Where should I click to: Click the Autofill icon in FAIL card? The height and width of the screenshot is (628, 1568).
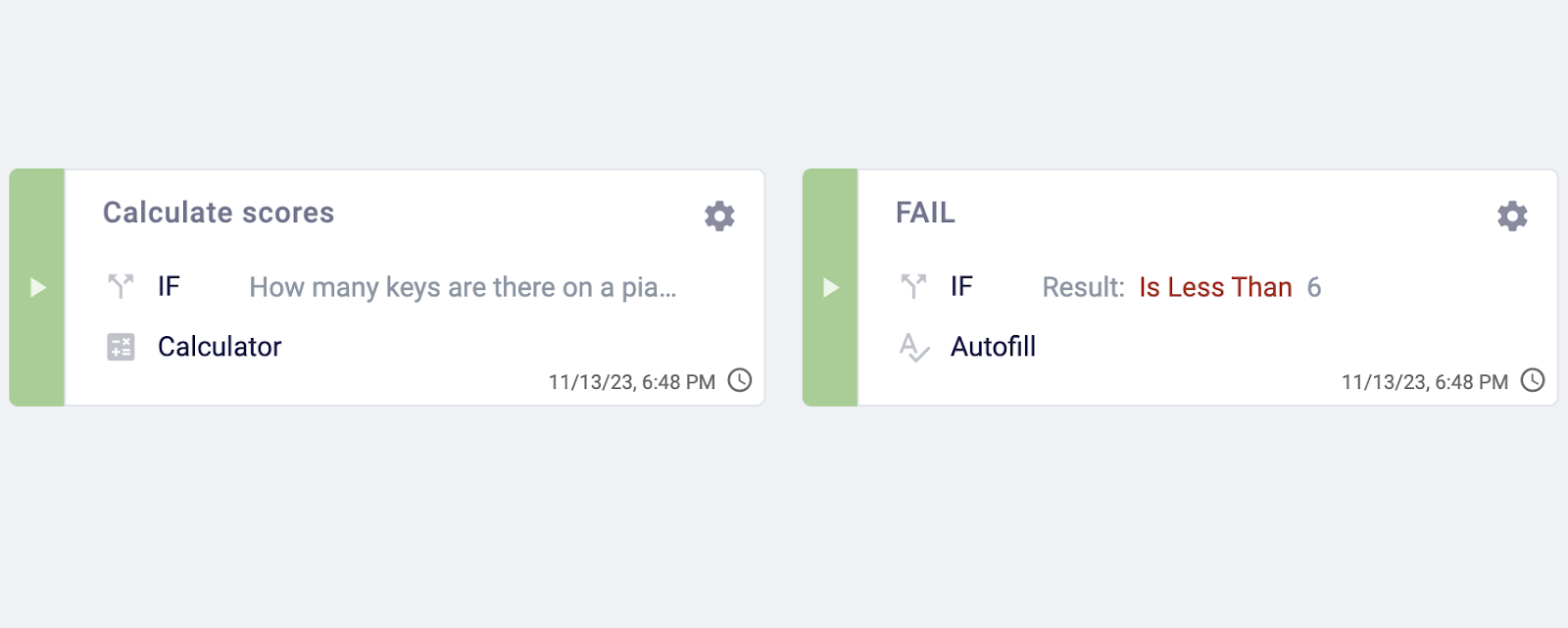(913, 347)
